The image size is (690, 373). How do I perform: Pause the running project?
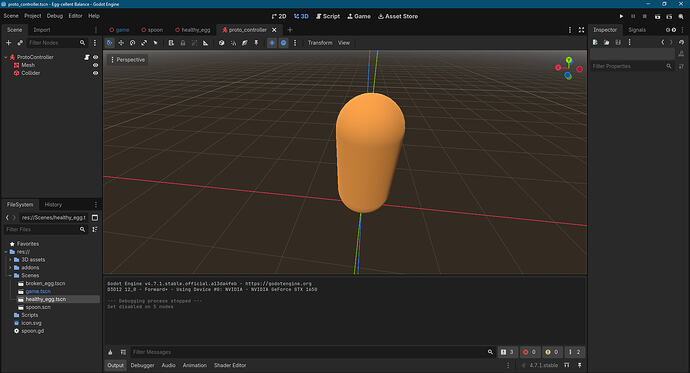pos(633,16)
